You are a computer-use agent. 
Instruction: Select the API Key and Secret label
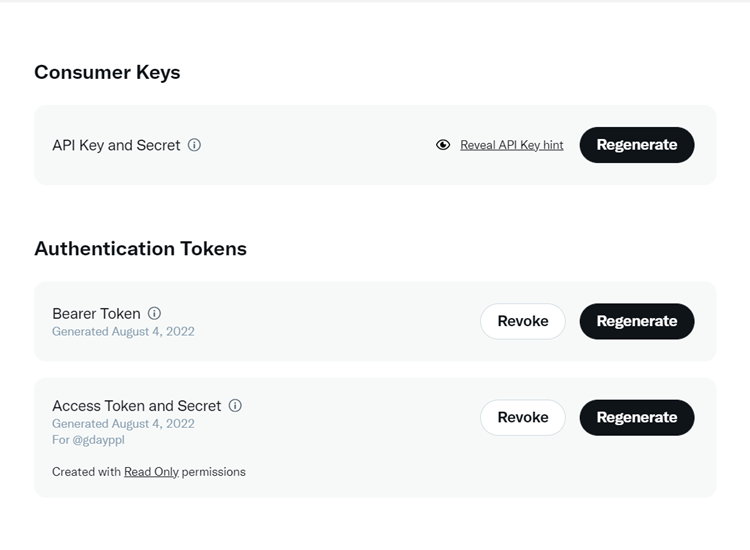tap(116, 145)
